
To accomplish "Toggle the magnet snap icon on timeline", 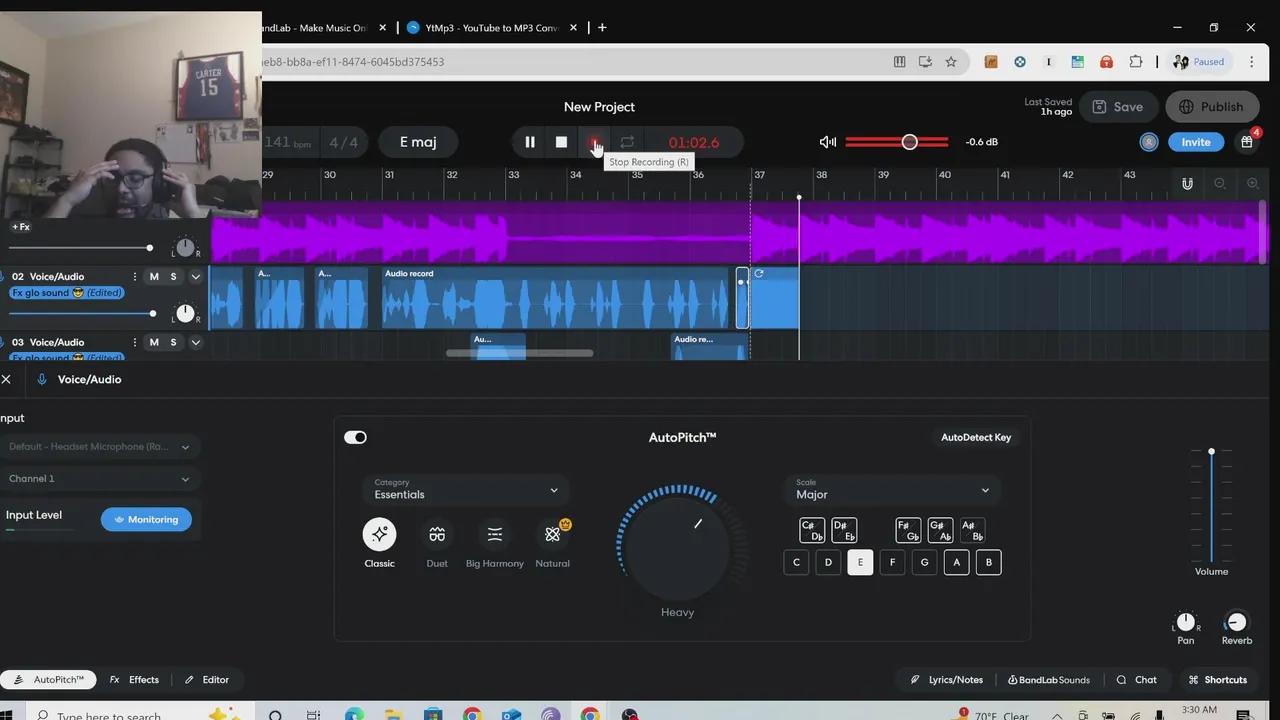I will pos(1187,183).
